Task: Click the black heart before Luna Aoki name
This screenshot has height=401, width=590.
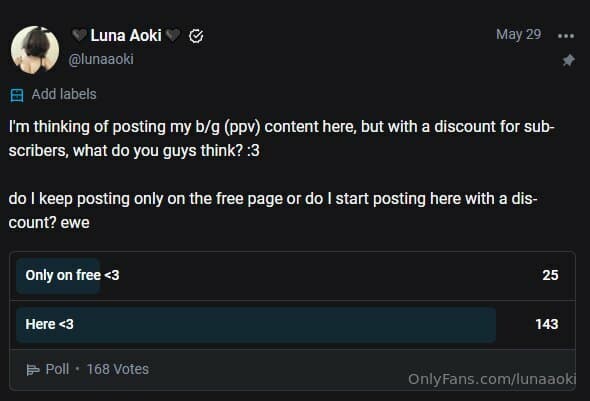Action: (79, 35)
